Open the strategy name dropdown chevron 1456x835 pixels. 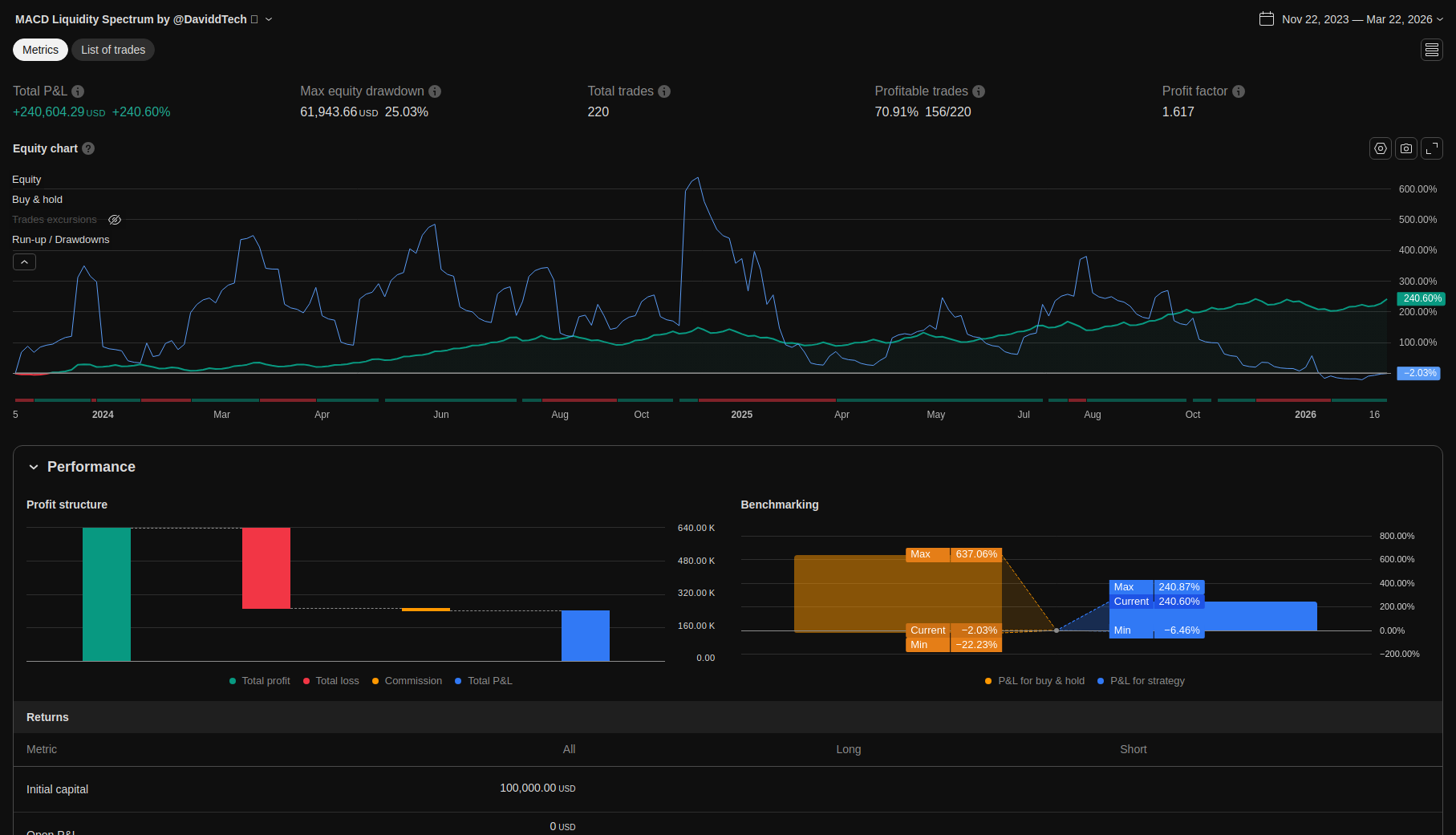269,19
